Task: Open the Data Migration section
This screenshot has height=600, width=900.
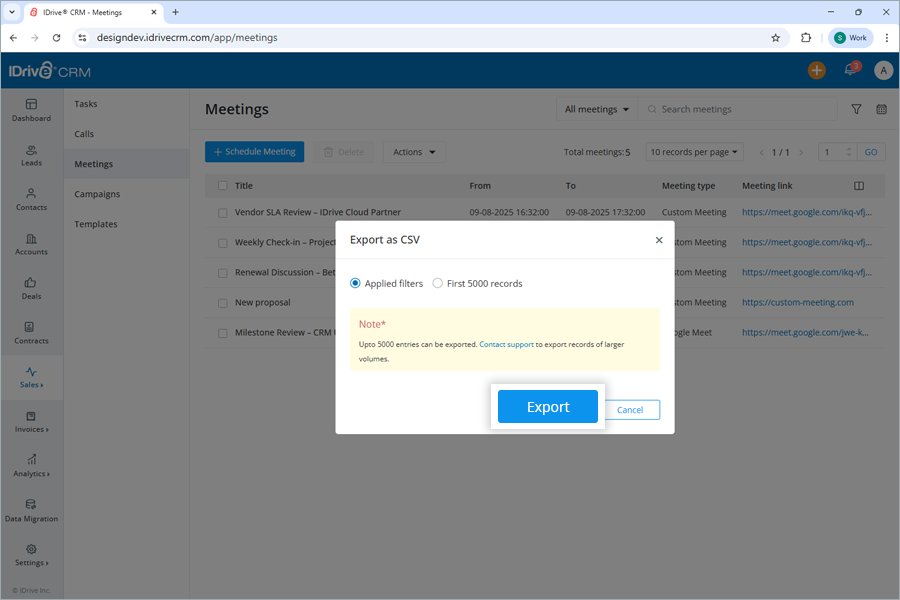Action: pos(31,512)
